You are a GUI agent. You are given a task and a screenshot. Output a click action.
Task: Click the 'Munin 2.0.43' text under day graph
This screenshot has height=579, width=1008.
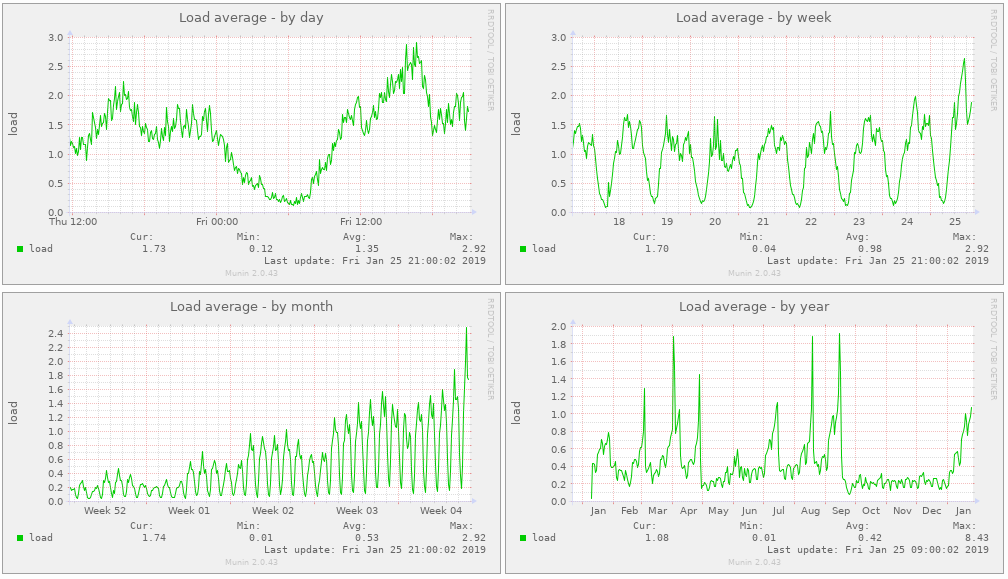point(251,273)
